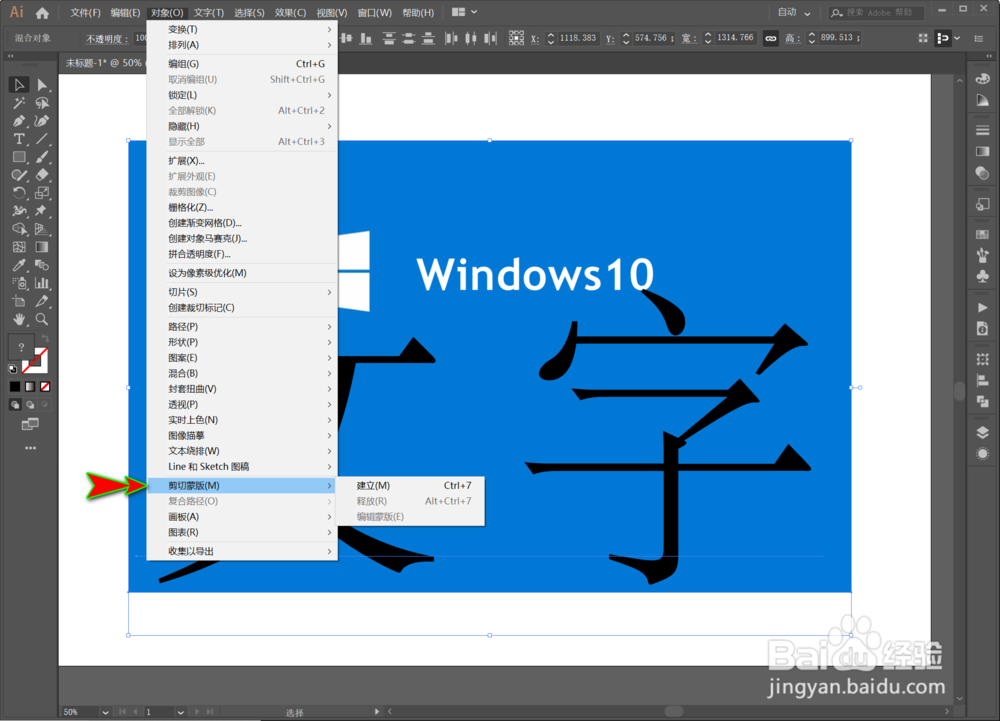Select the Selection tool in the toolbar

click(19, 85)
